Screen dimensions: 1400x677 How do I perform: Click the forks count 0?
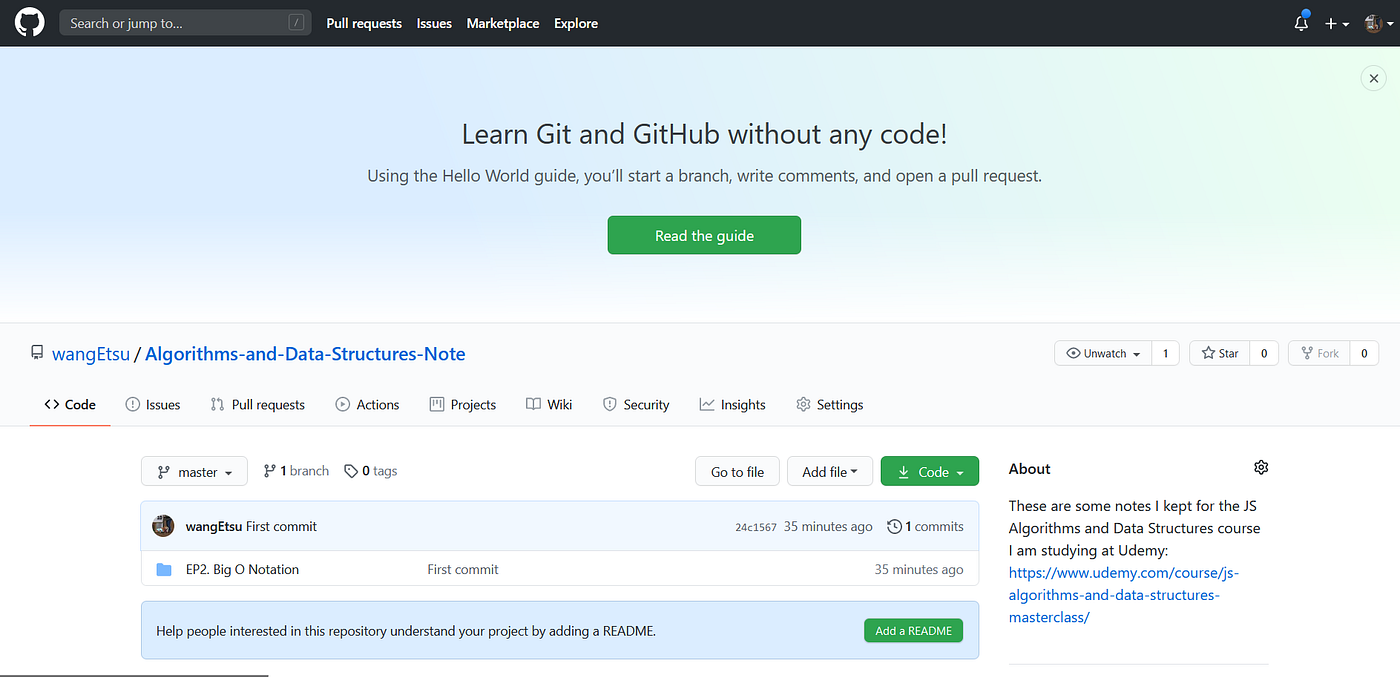click(1364, 353)
